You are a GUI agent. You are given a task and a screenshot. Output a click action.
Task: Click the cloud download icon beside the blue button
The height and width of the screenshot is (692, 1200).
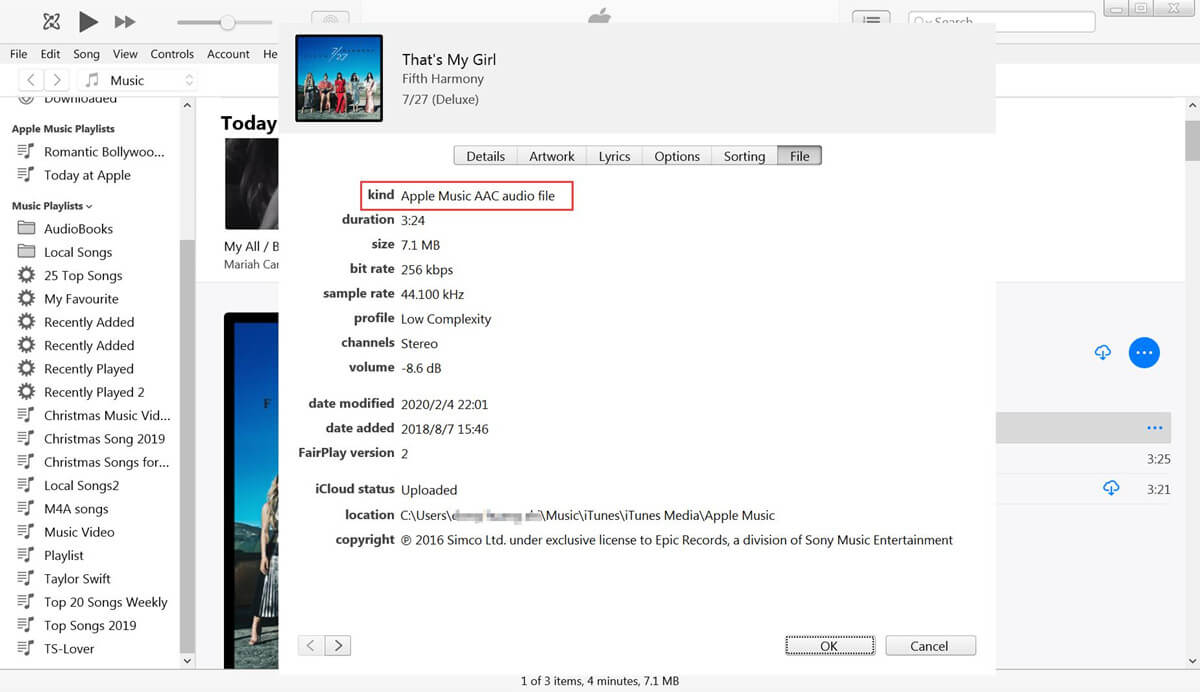coord(1103,353)
